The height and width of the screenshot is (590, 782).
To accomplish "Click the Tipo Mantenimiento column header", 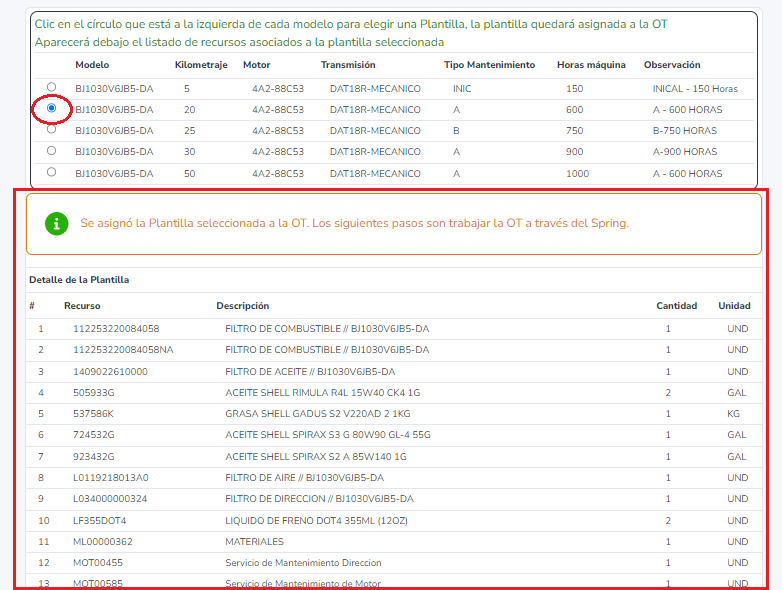I will pyautogui.click(x=489, y=65).
